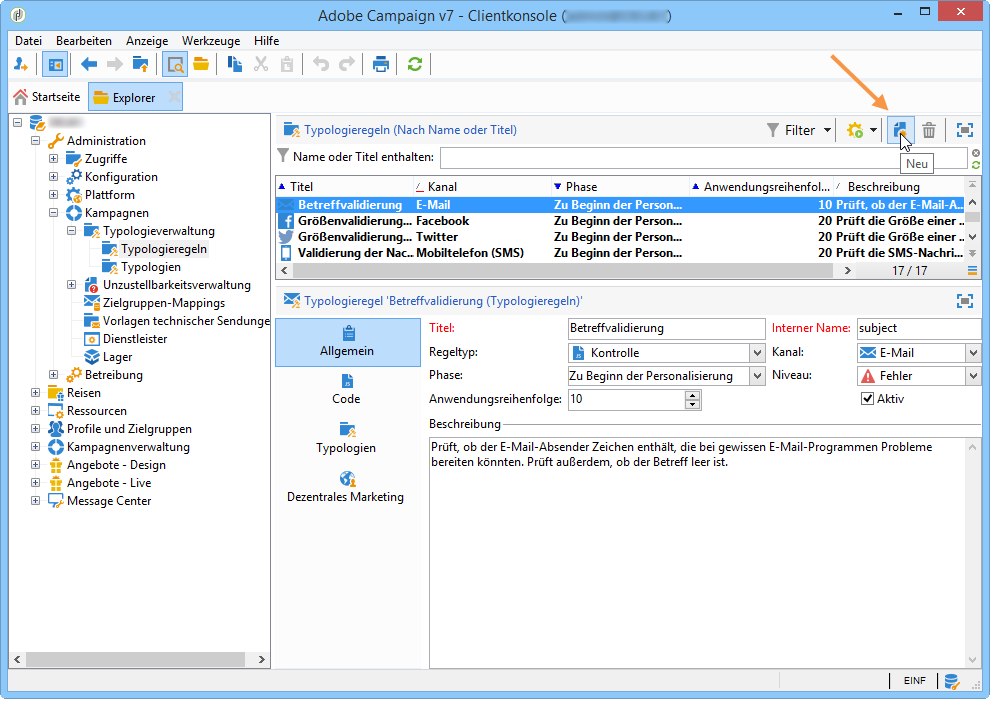Select the Message Center tree item
Viewport: 1002px width, 708px height.
pos(109,501)
